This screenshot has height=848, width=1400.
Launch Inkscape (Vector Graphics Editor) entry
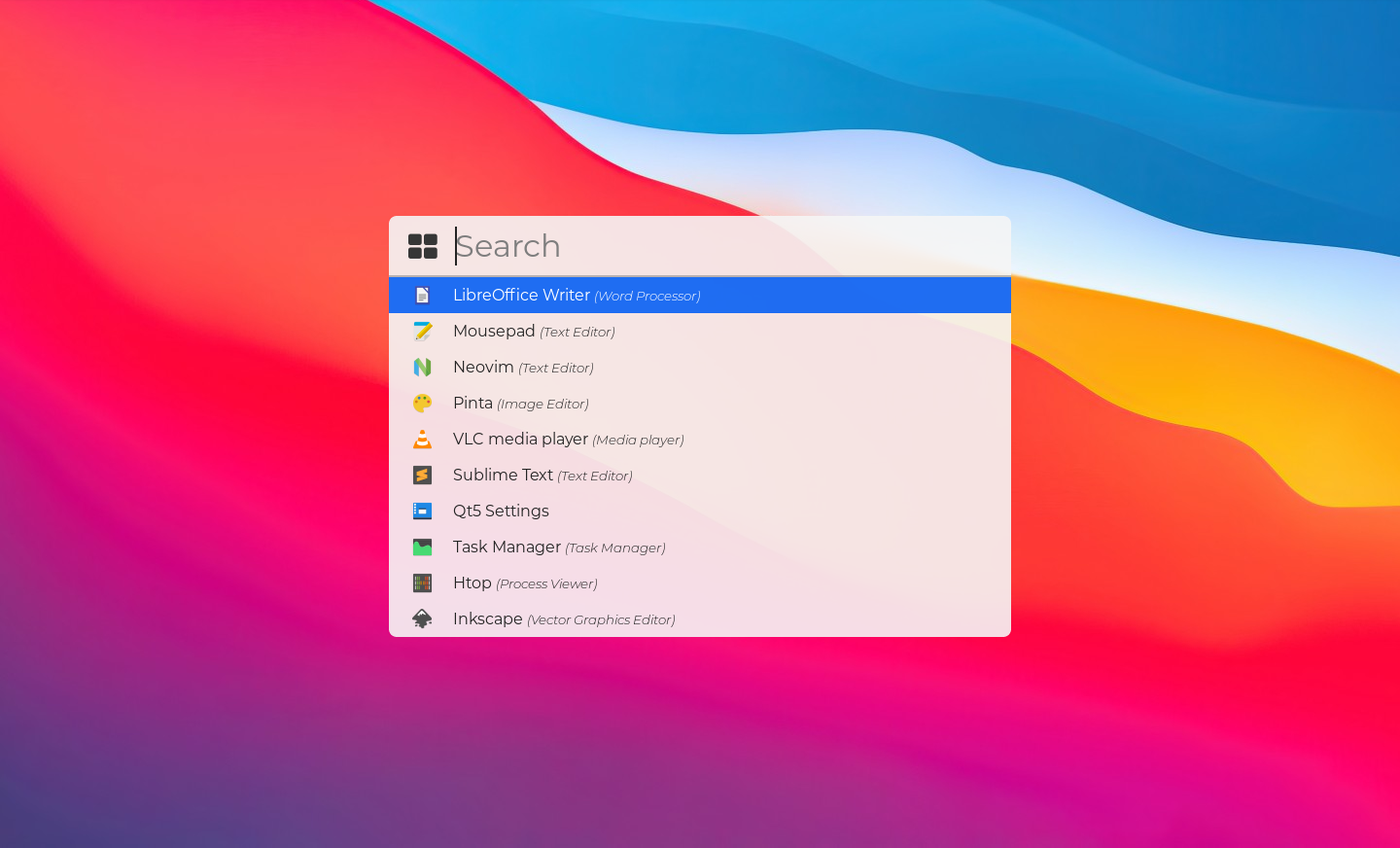point(700,618)
